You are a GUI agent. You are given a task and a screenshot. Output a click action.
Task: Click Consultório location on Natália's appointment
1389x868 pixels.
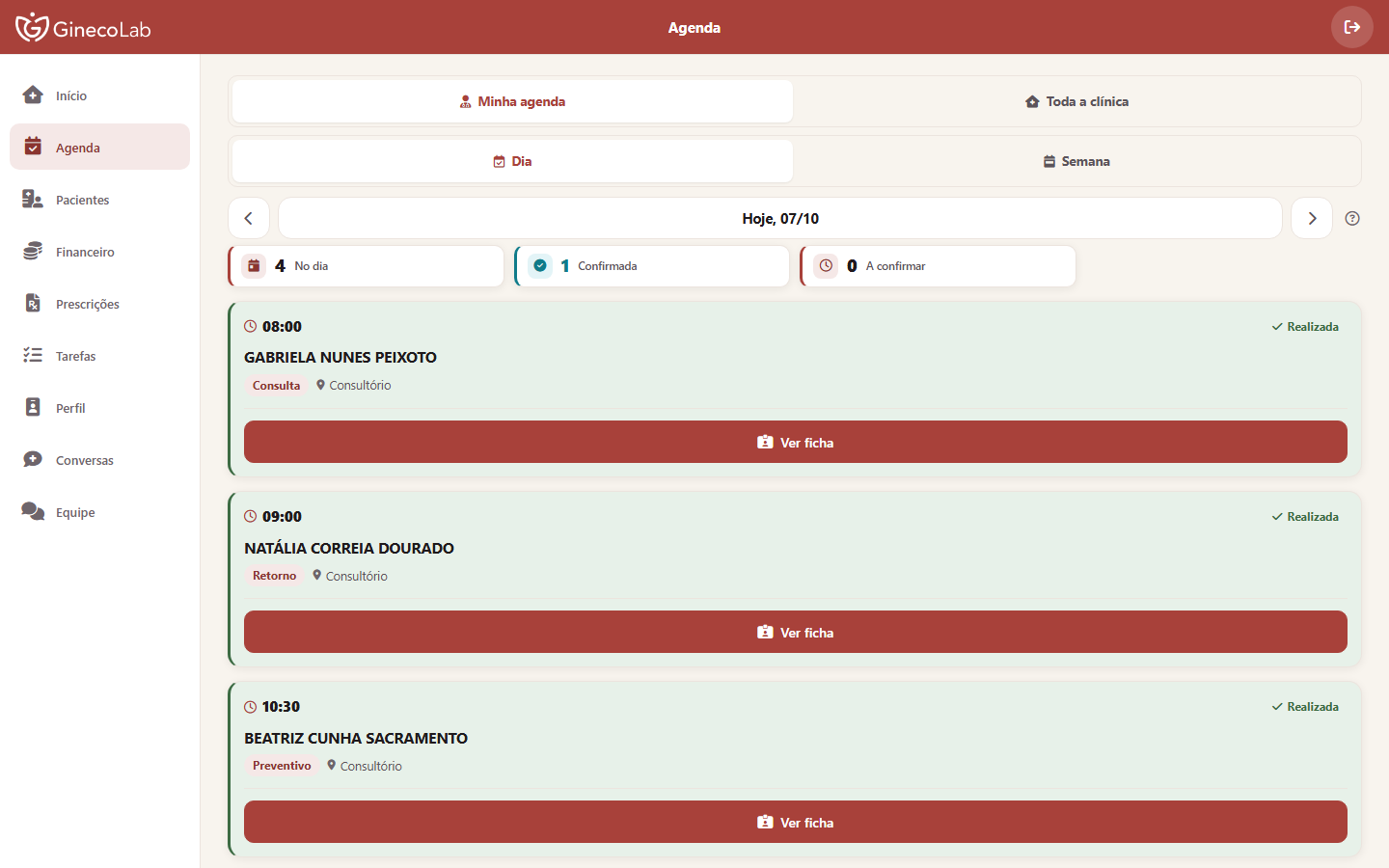[350, 576]
